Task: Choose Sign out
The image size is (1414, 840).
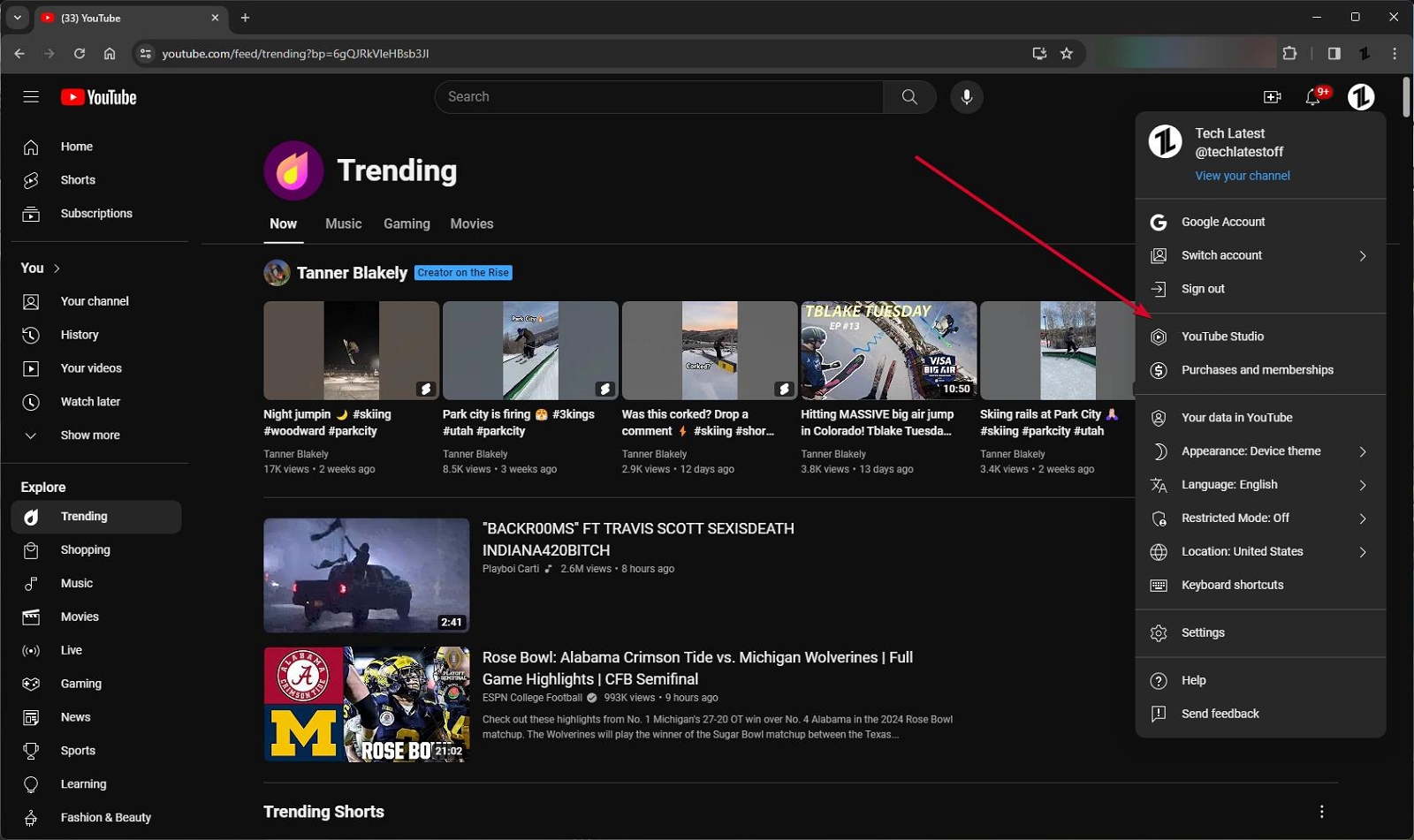Action: click(x=1260, y=289)
